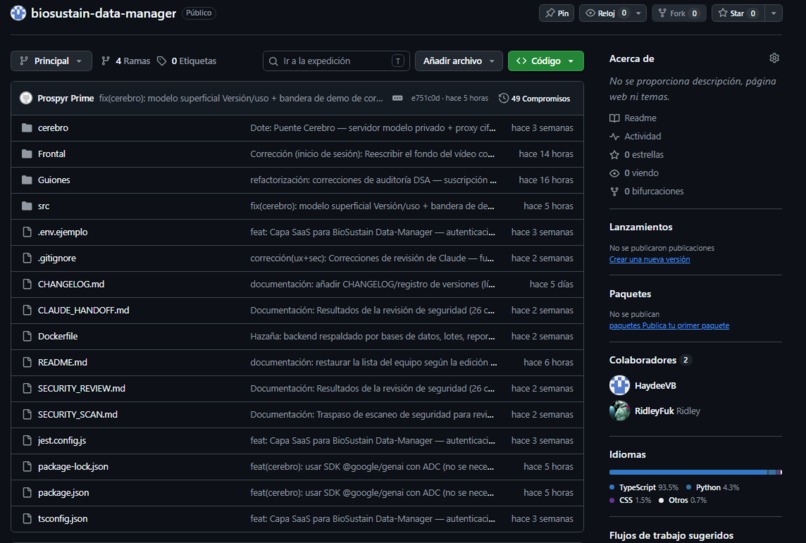This screenshot has height=543, width=806.
Task: Open the CHANGELOG.md file
Action: [71, 284]
